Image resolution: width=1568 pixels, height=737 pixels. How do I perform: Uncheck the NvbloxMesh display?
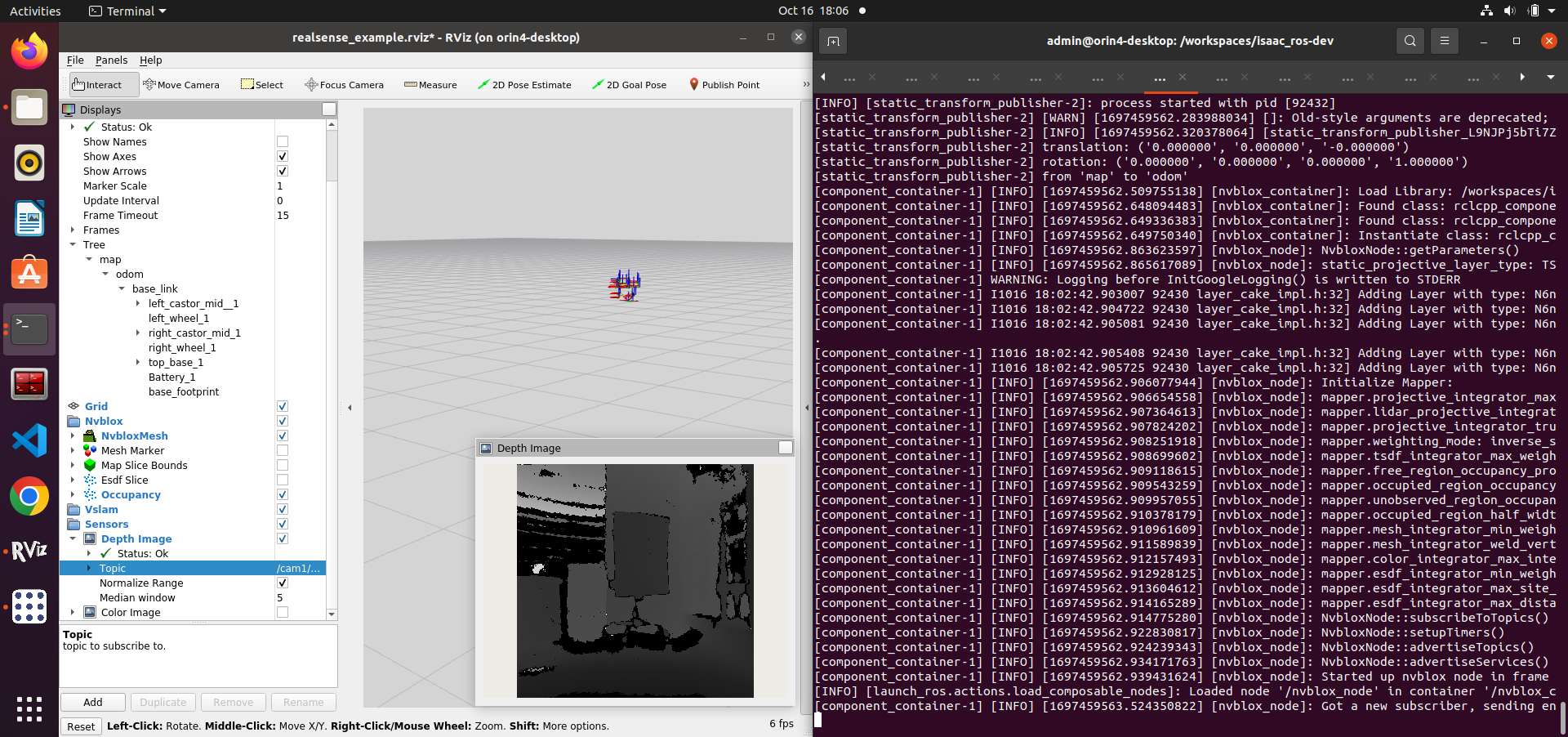tap(283, 435)
